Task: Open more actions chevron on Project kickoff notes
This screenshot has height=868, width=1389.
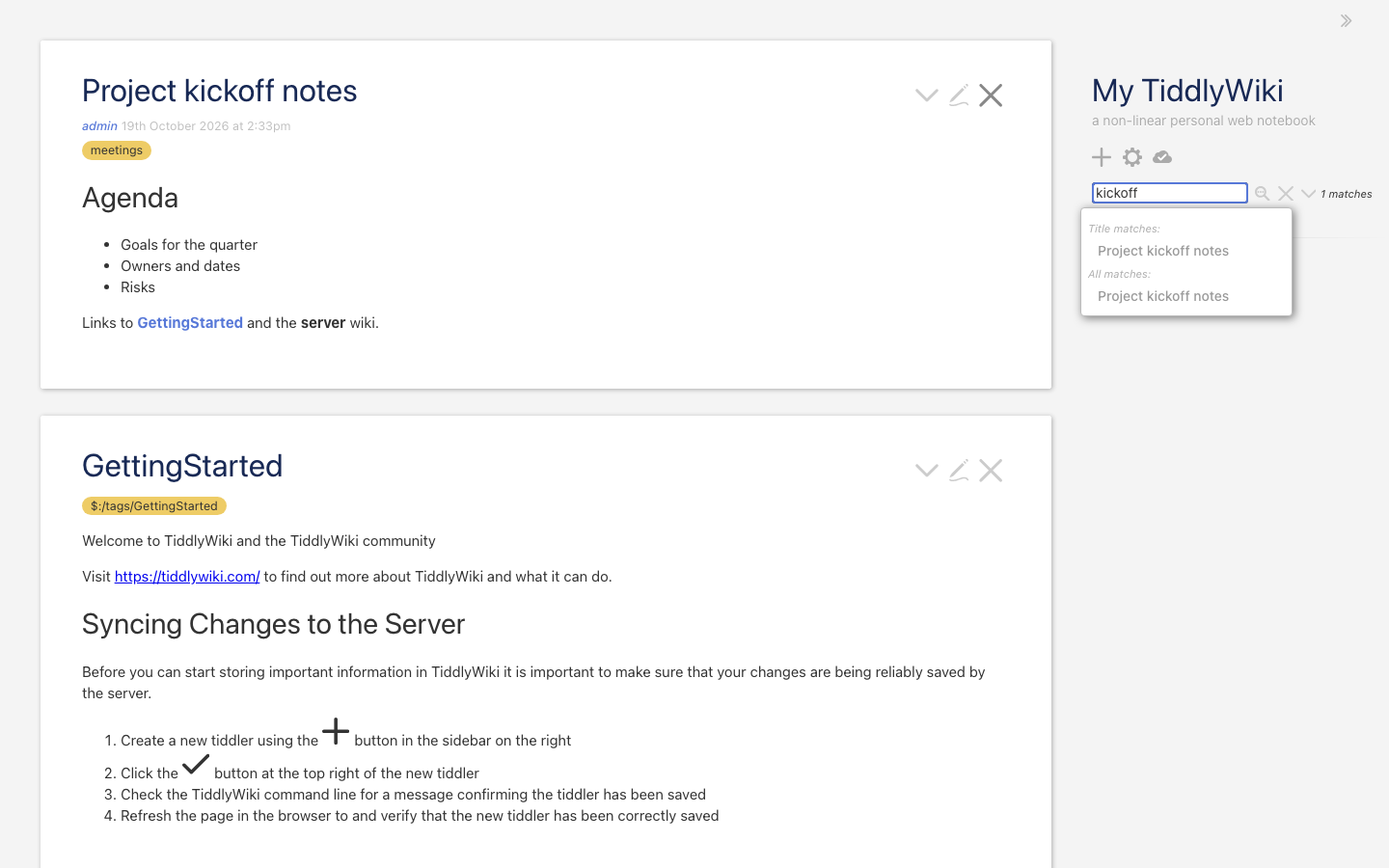Action: point(926,95)
